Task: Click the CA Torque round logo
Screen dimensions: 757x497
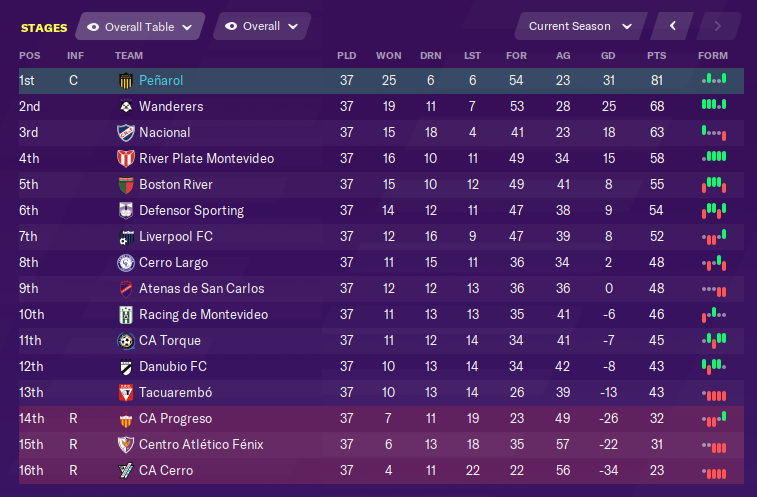Action: [126, 341]
